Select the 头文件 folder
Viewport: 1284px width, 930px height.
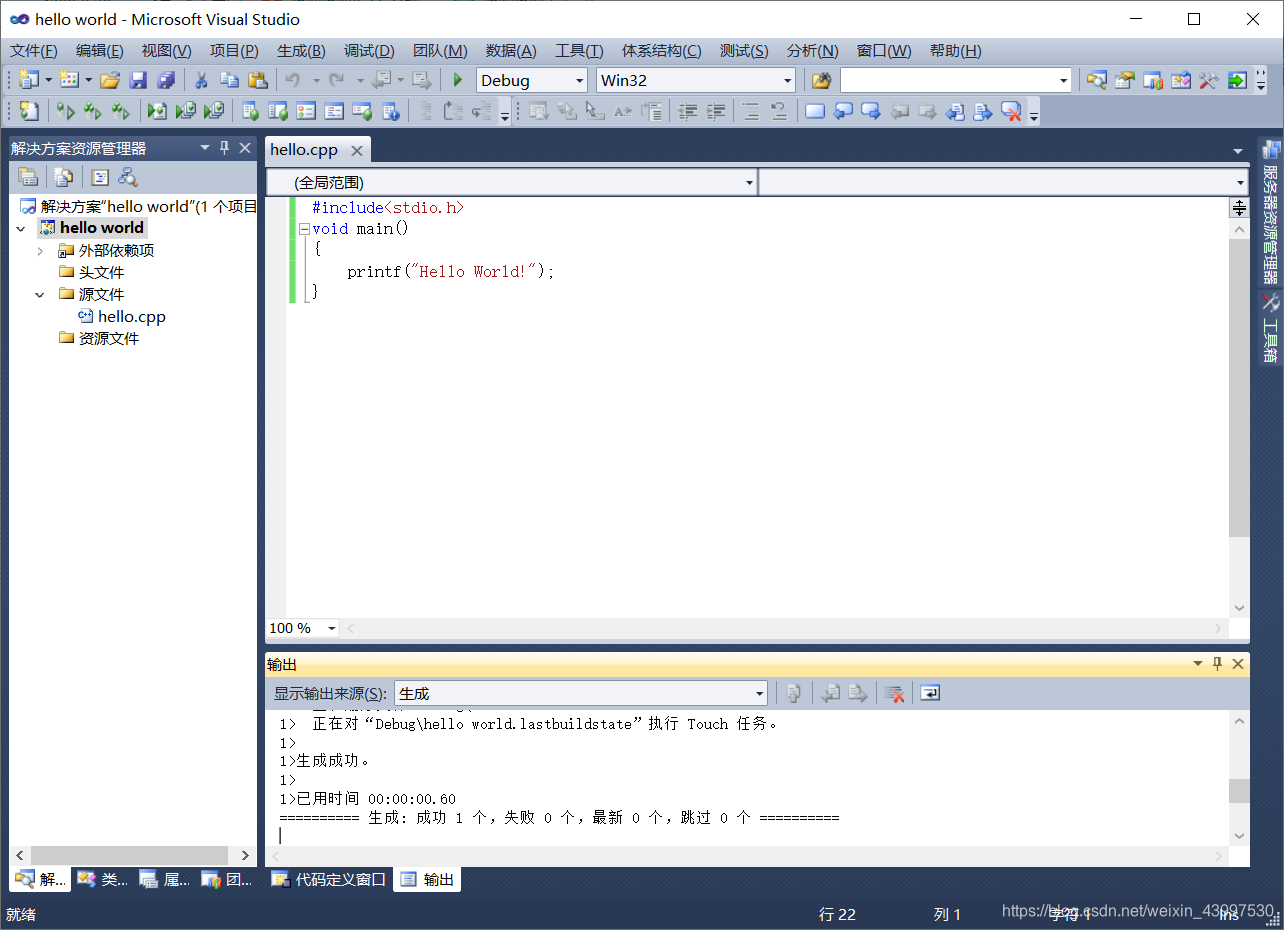tap(102, 273)
